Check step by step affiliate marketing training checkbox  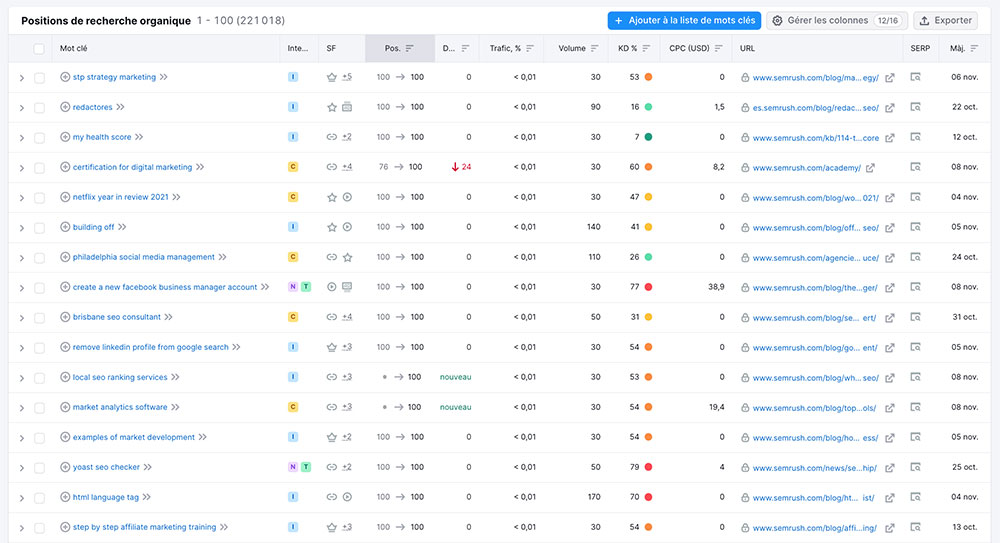(39, 528)
